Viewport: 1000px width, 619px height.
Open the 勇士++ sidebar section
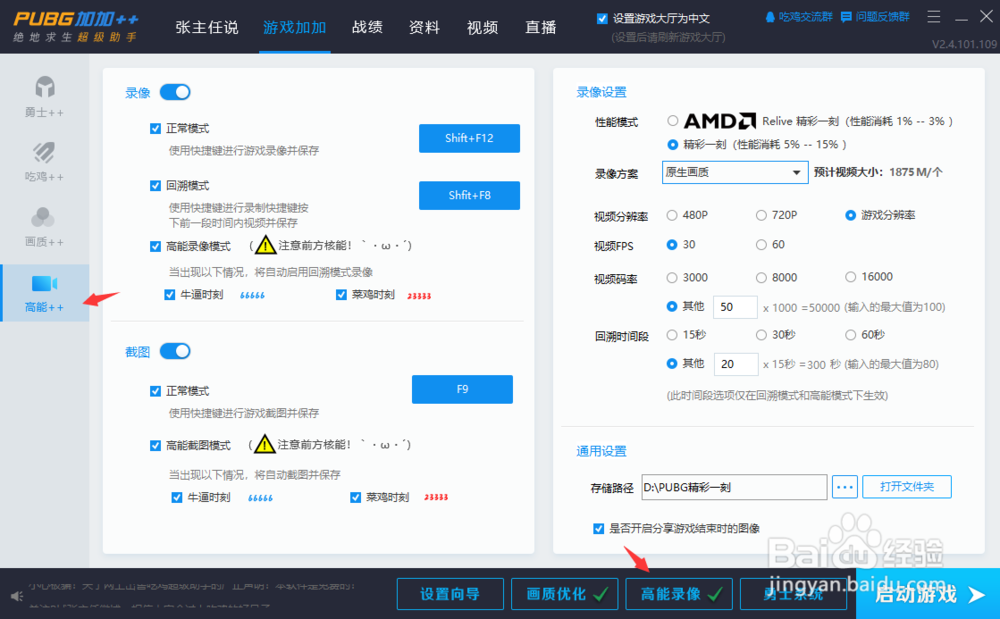44,97
